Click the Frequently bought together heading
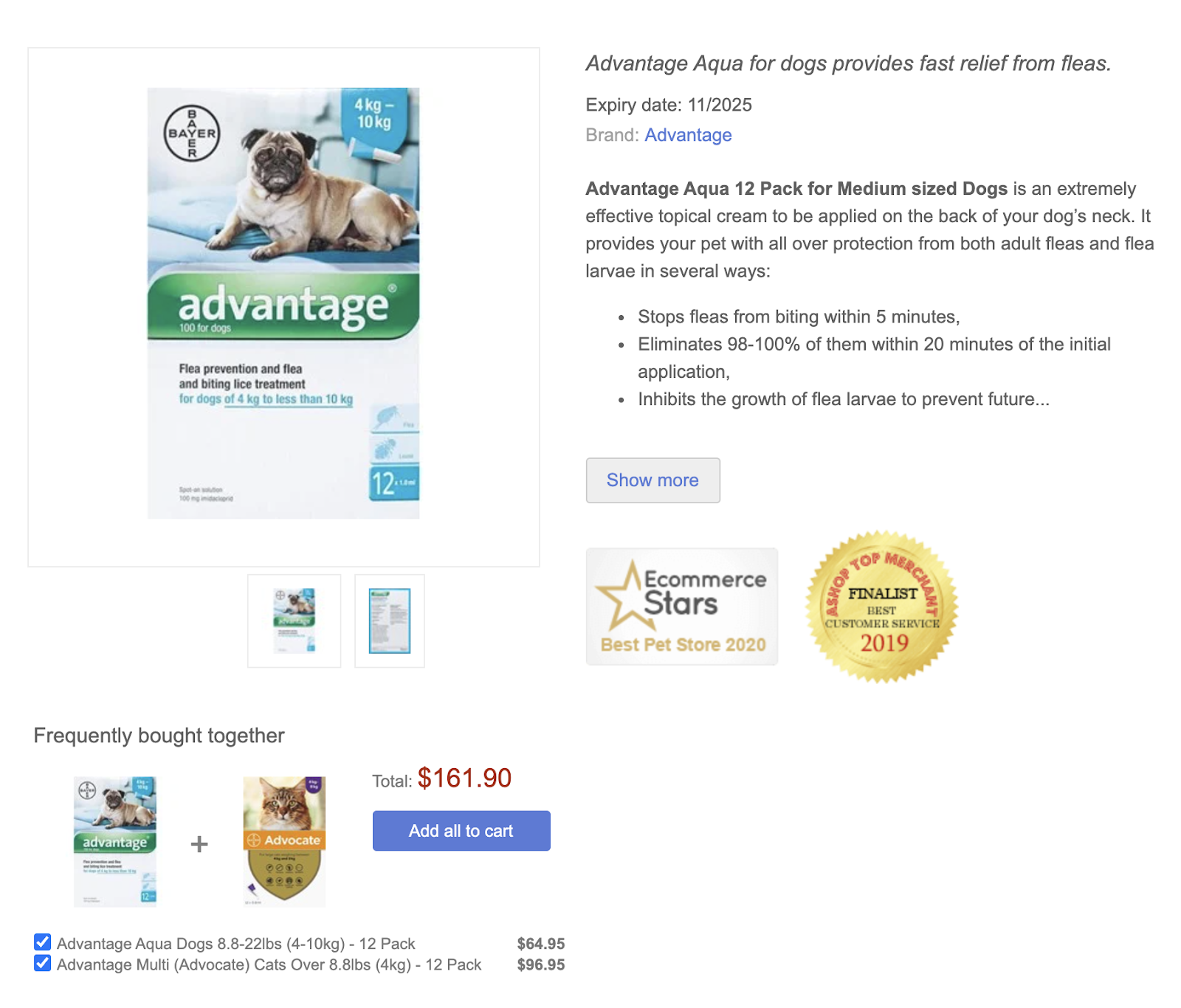 [x=159, y=736]
